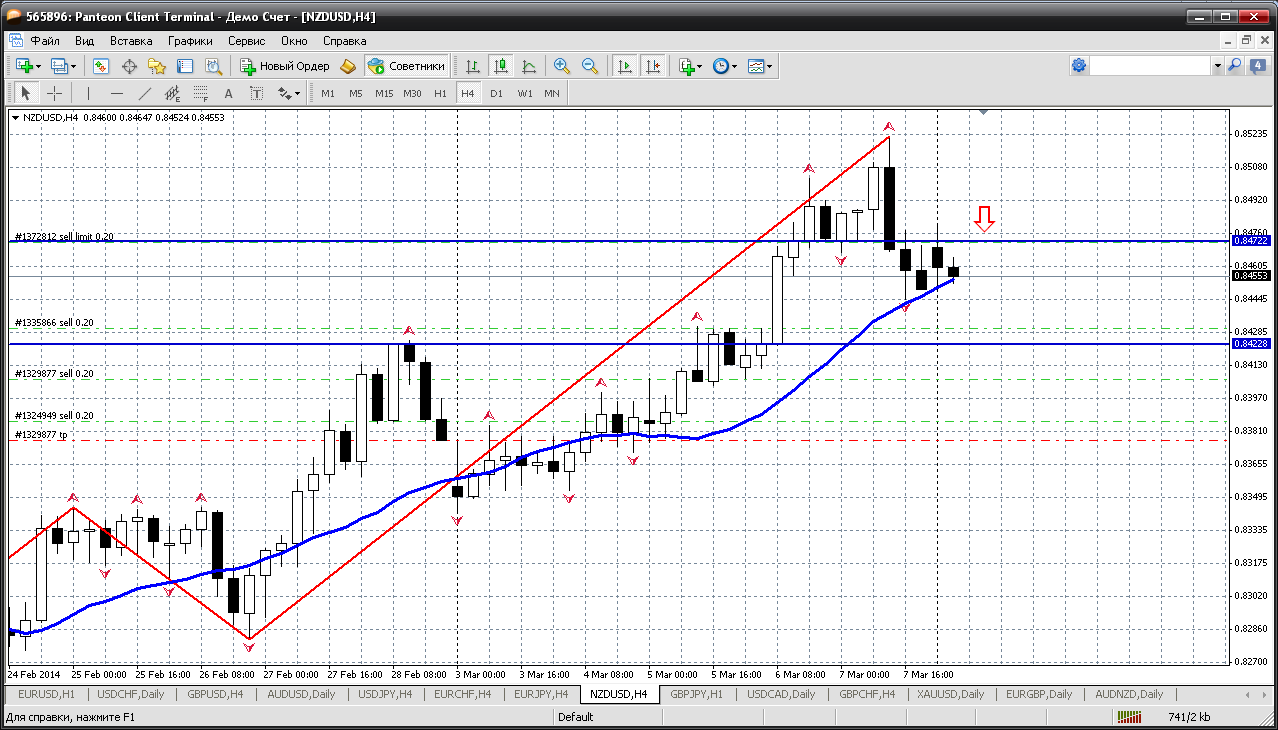Select the text tool
Screen dimensions: 1278x730
coord(228,93)
